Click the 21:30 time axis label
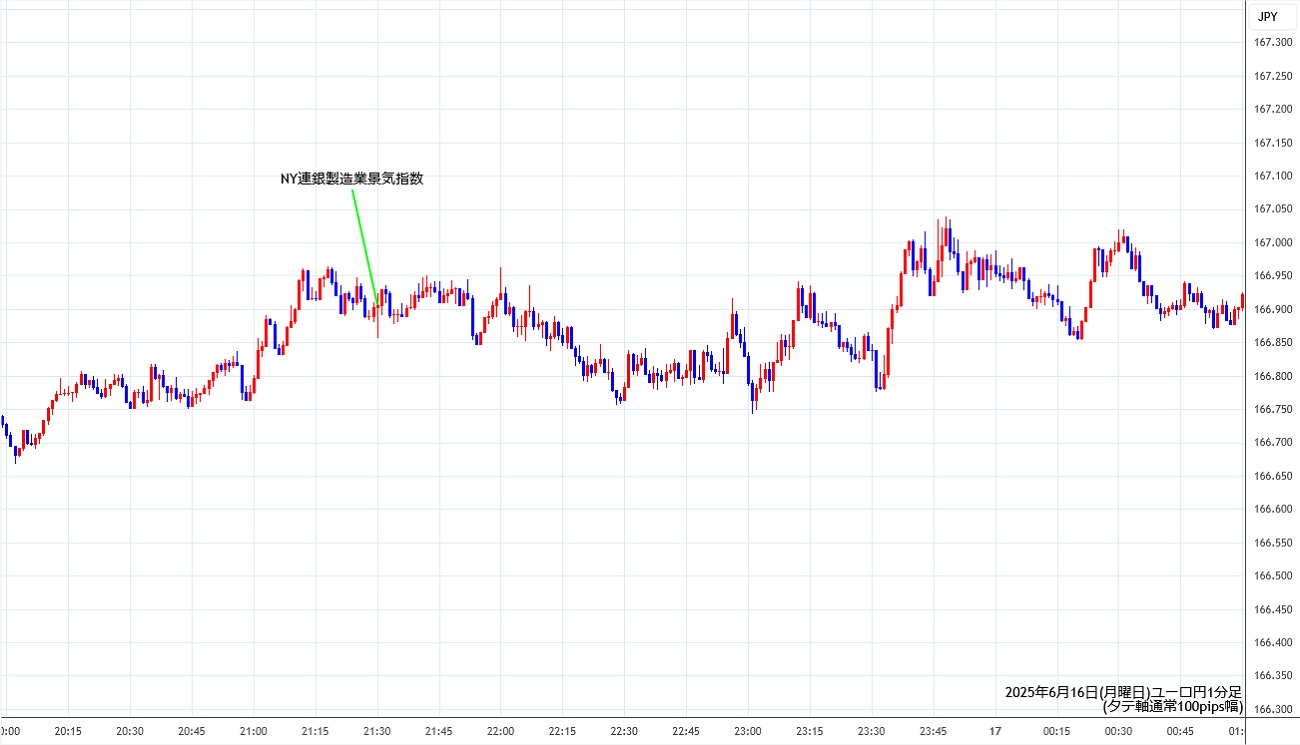Image resolution: width=1300 pixels, height=745 pixels. click(x=377, y=731)
